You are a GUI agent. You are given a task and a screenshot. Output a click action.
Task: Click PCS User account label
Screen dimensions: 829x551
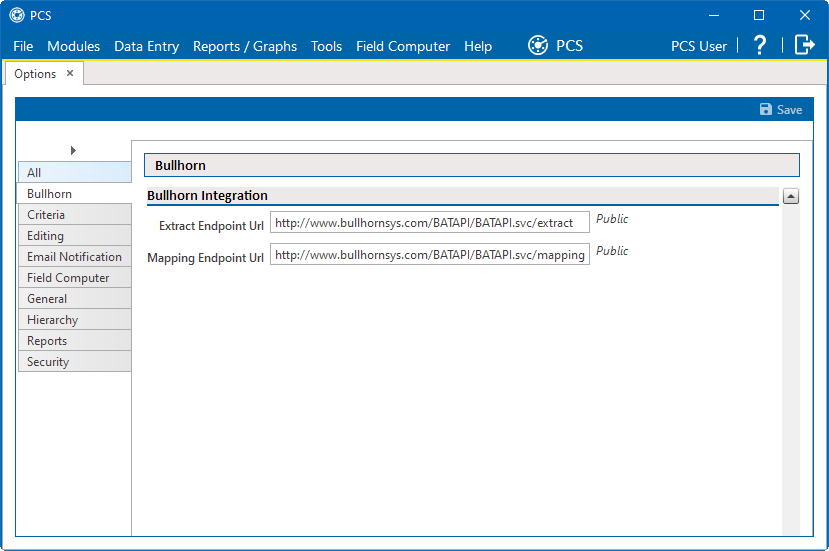click(x=699, y=47)
